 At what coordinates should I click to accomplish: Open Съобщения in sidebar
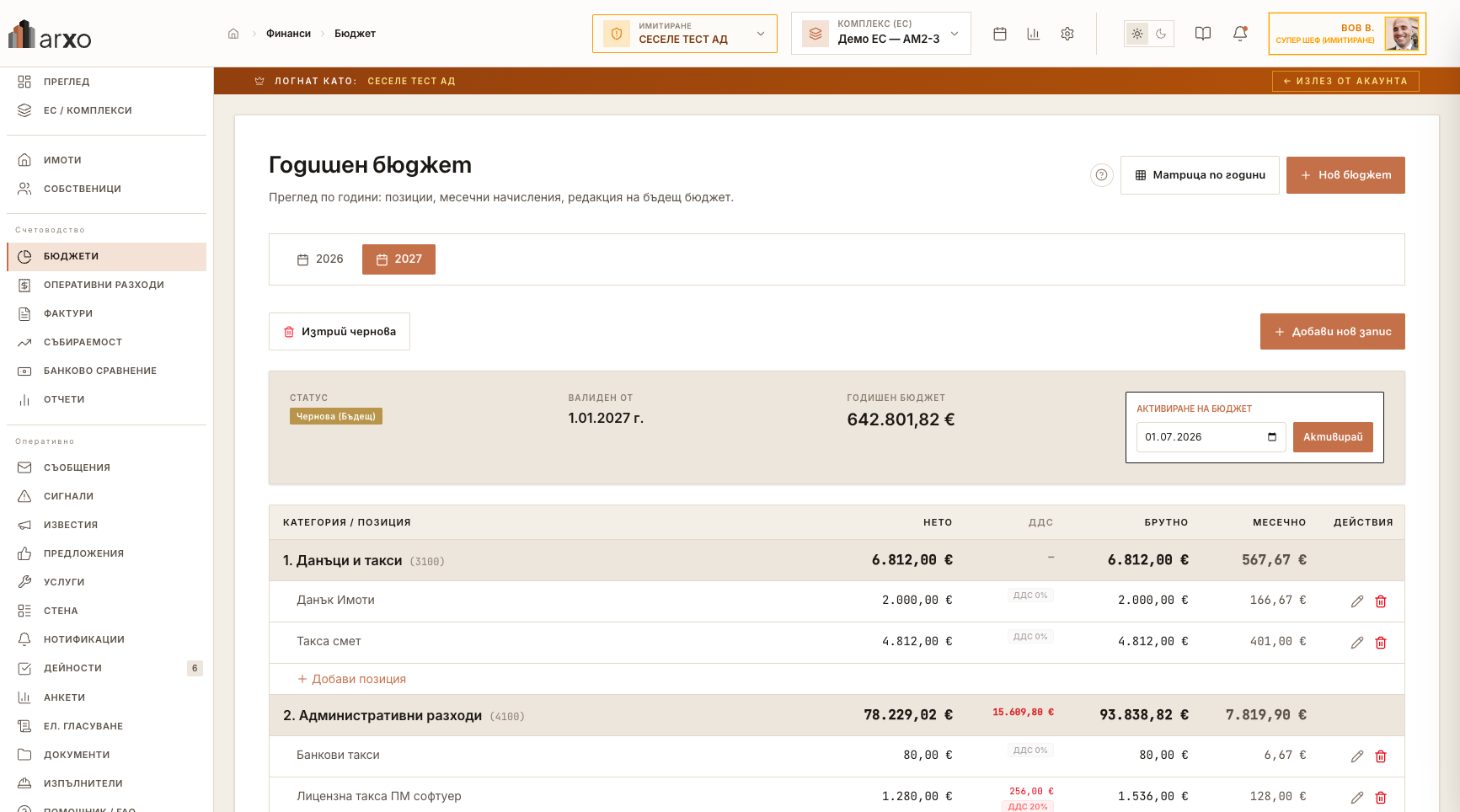click(x=106, y=467)
